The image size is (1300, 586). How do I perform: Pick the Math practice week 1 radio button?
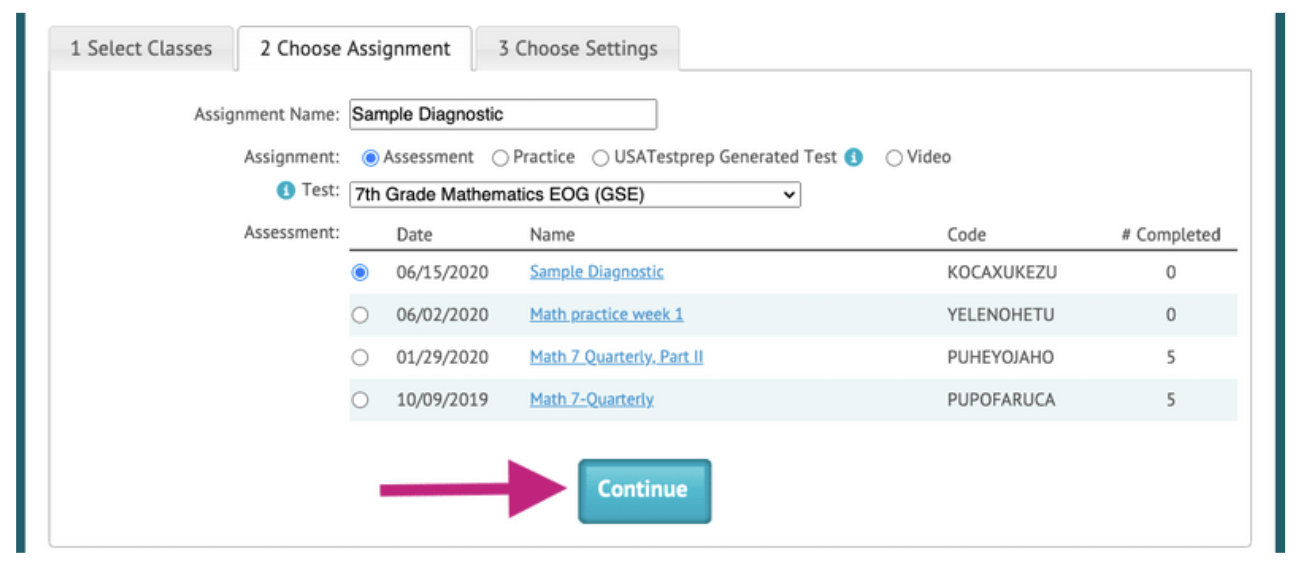tap(360, 315)
